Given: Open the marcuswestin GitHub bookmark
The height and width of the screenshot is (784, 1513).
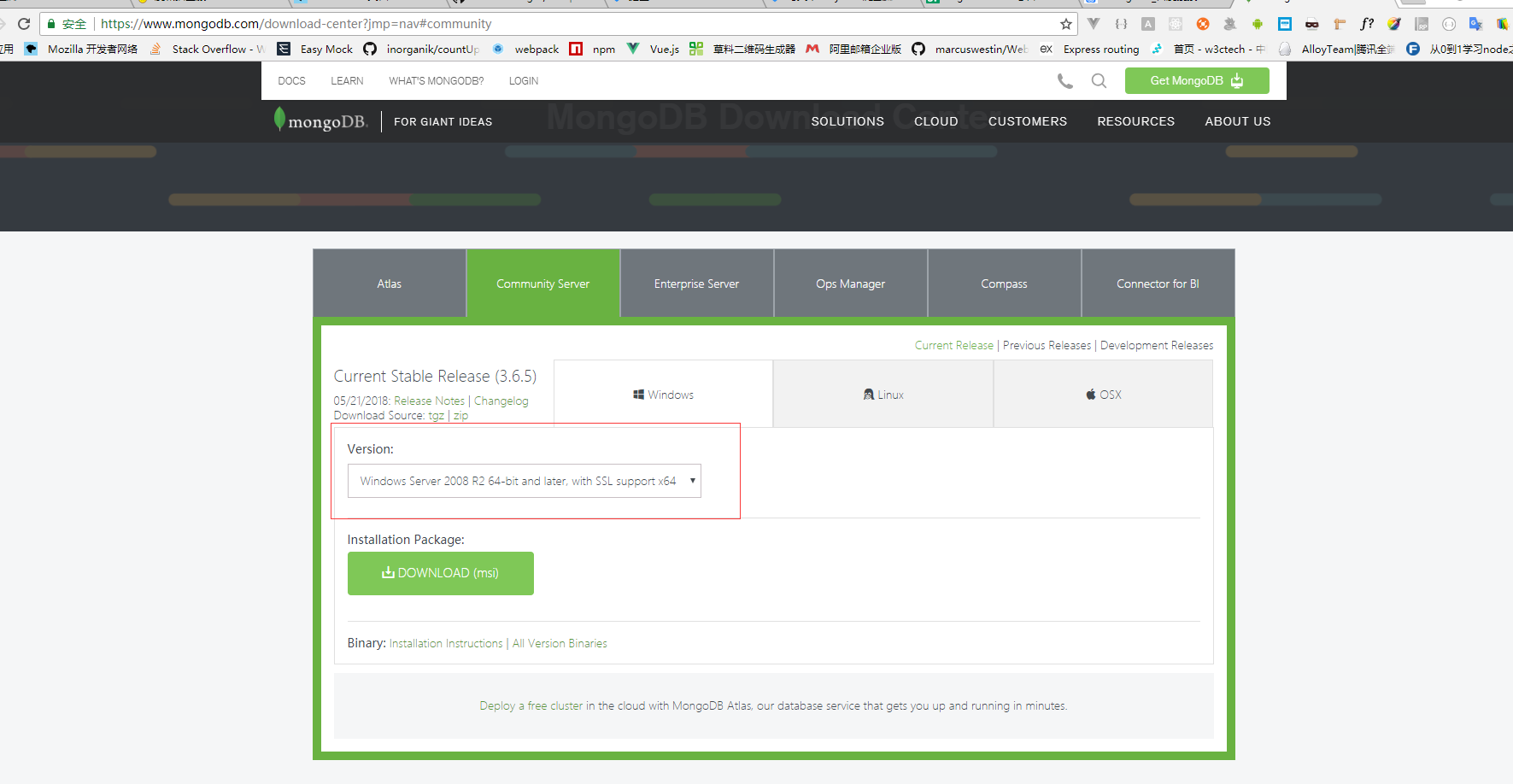Looking at the screenshot, I should coord(970,50).
